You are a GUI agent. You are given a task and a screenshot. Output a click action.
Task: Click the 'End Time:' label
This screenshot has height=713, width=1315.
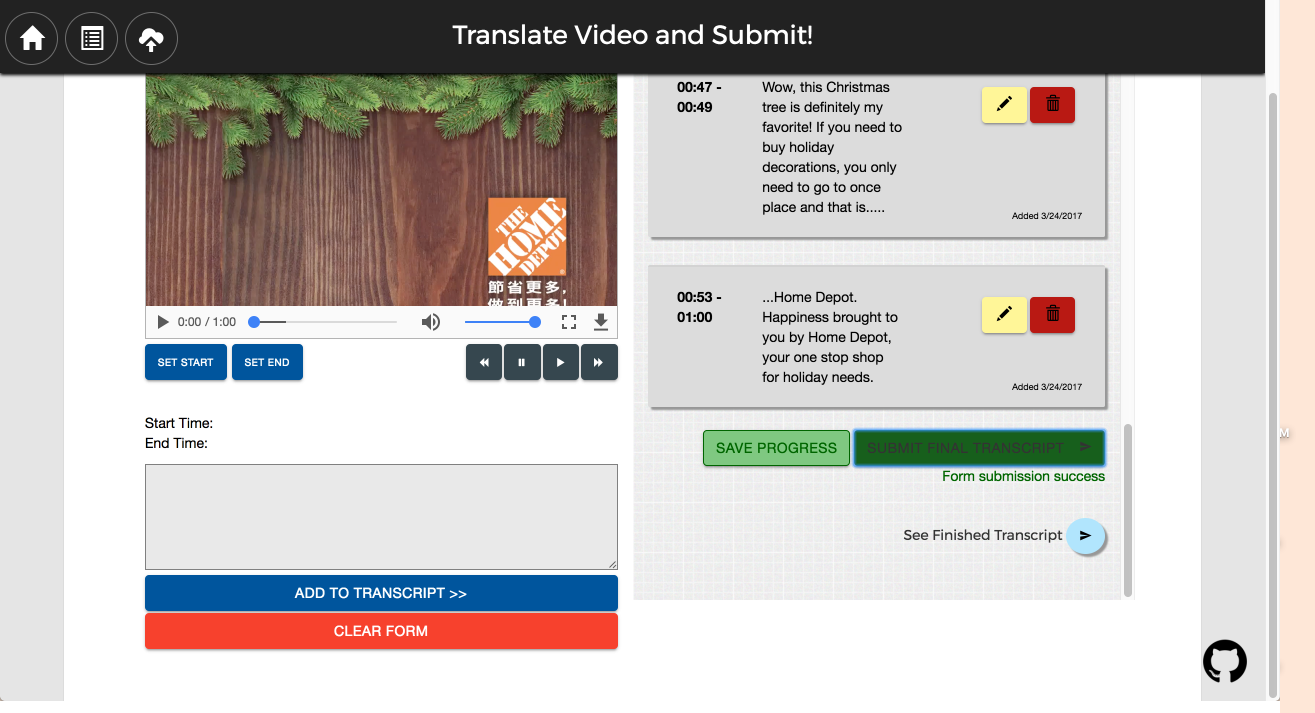coord(176,443)
